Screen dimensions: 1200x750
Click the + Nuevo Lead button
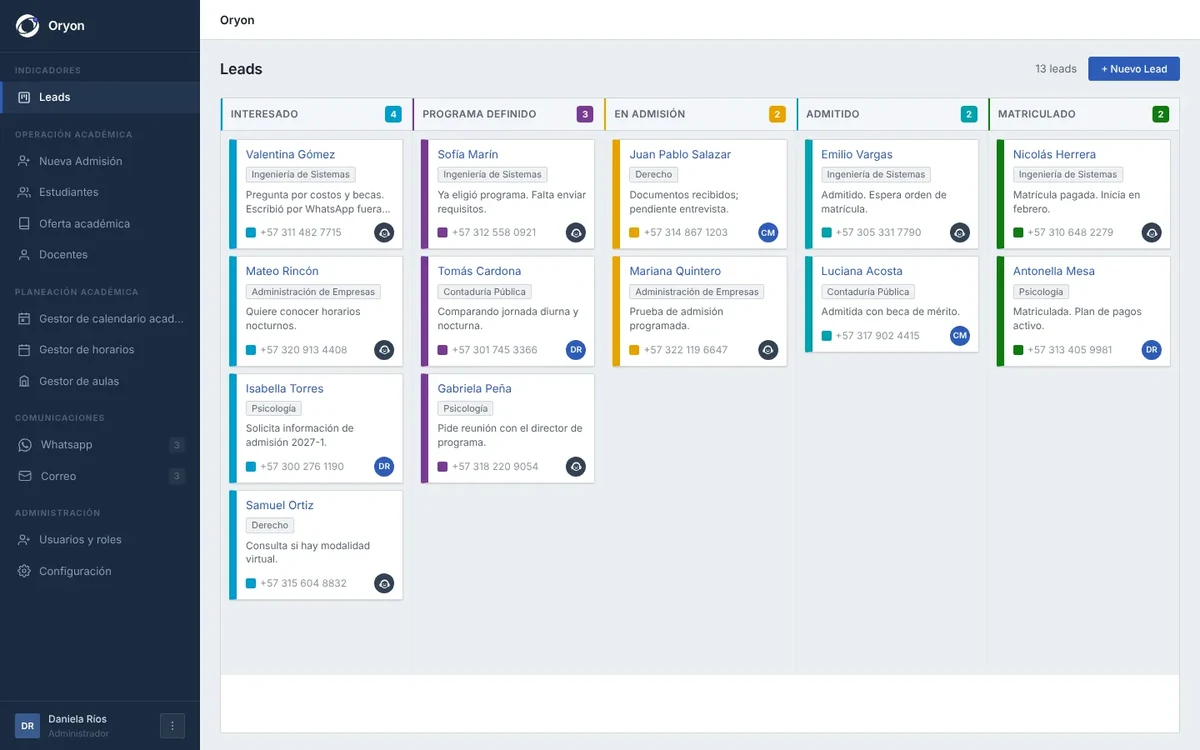tap(1134, 69)
